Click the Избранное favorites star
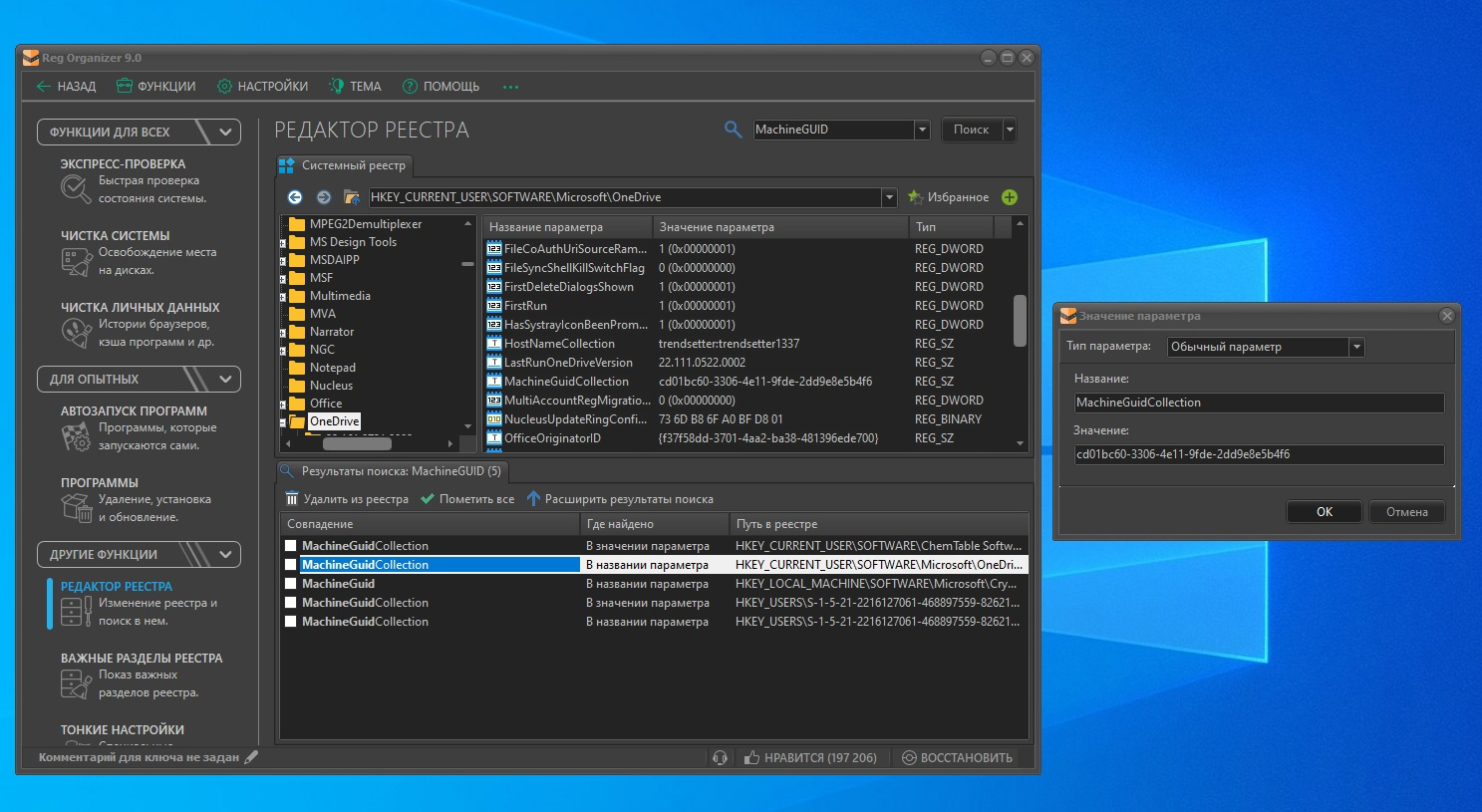The height and width of the screenshot is (812, 1482). pos(915,197)
